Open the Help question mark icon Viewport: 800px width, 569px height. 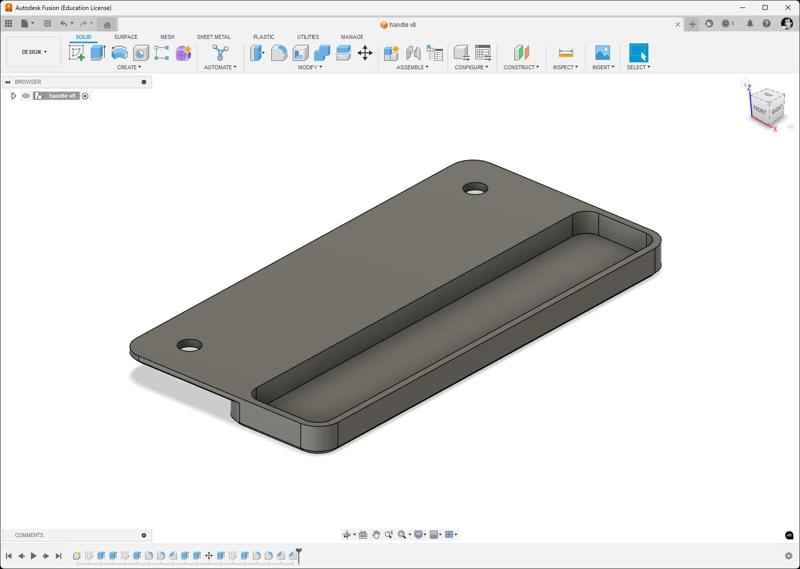(766, 23)
